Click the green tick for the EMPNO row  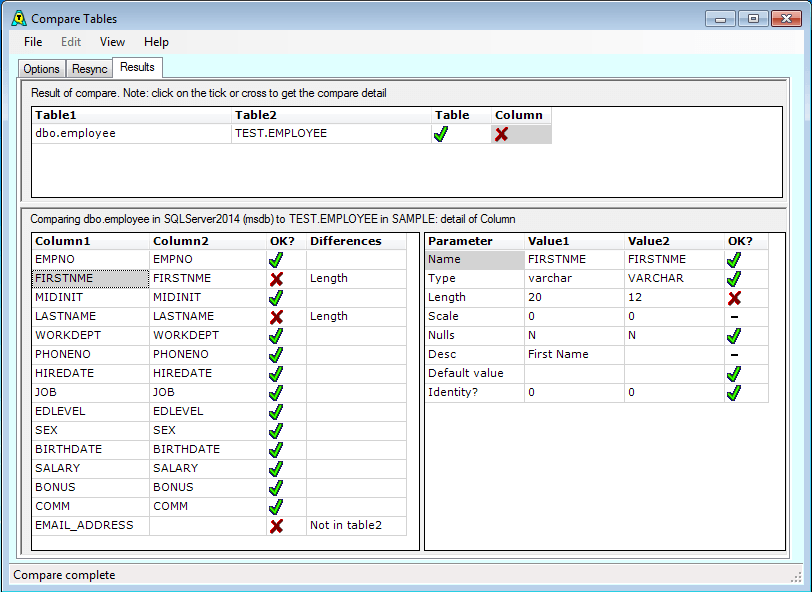[x=276, y=259]
